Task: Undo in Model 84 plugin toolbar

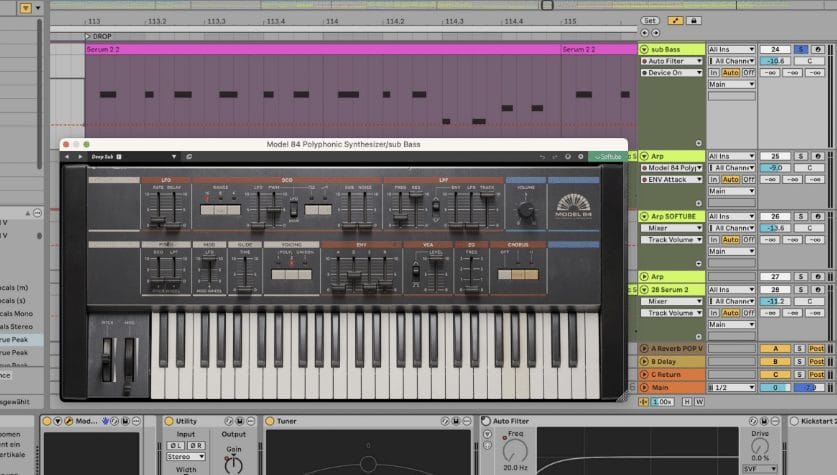Action: (x=542, y=157)
